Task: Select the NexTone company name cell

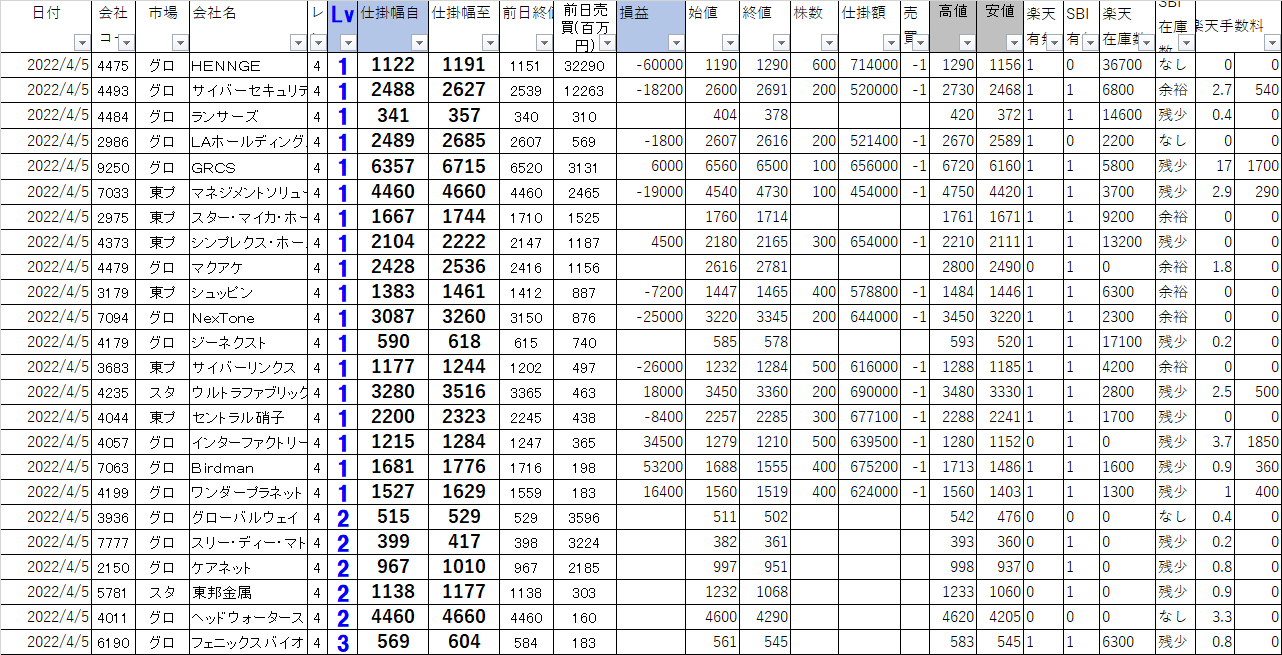Action: point(249,317)
